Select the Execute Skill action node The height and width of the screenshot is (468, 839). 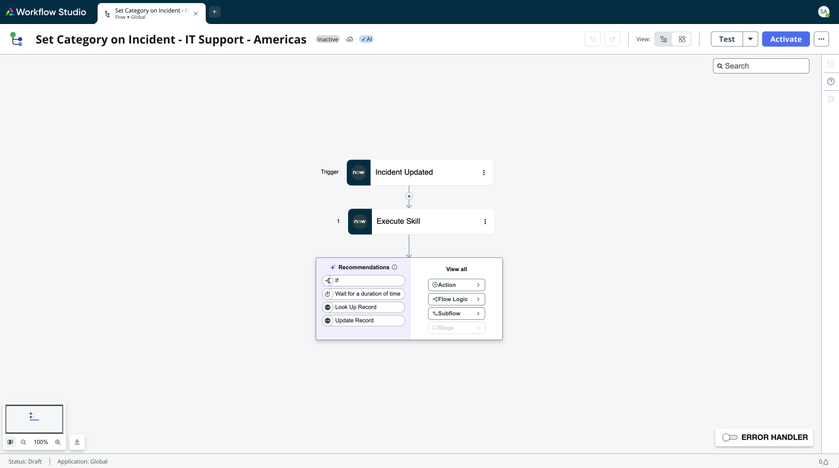[x=421, y=221]
